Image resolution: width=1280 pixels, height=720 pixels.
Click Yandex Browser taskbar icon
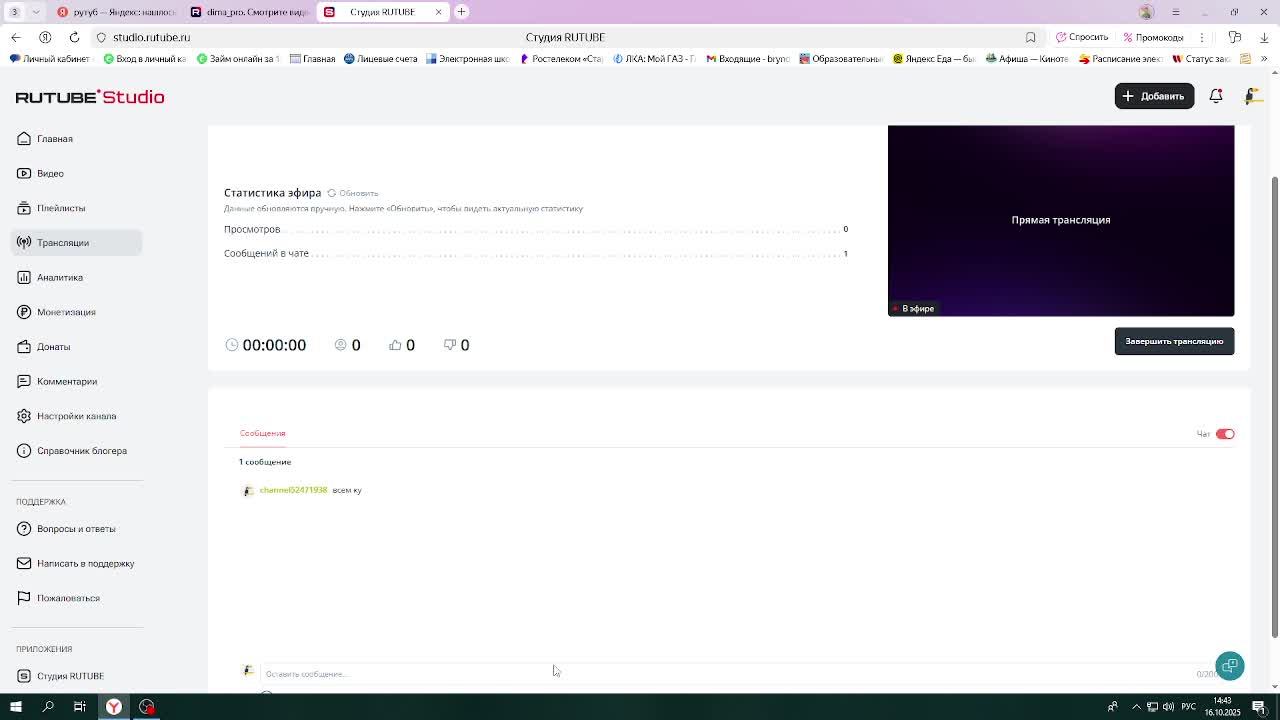tap(114, 707)
